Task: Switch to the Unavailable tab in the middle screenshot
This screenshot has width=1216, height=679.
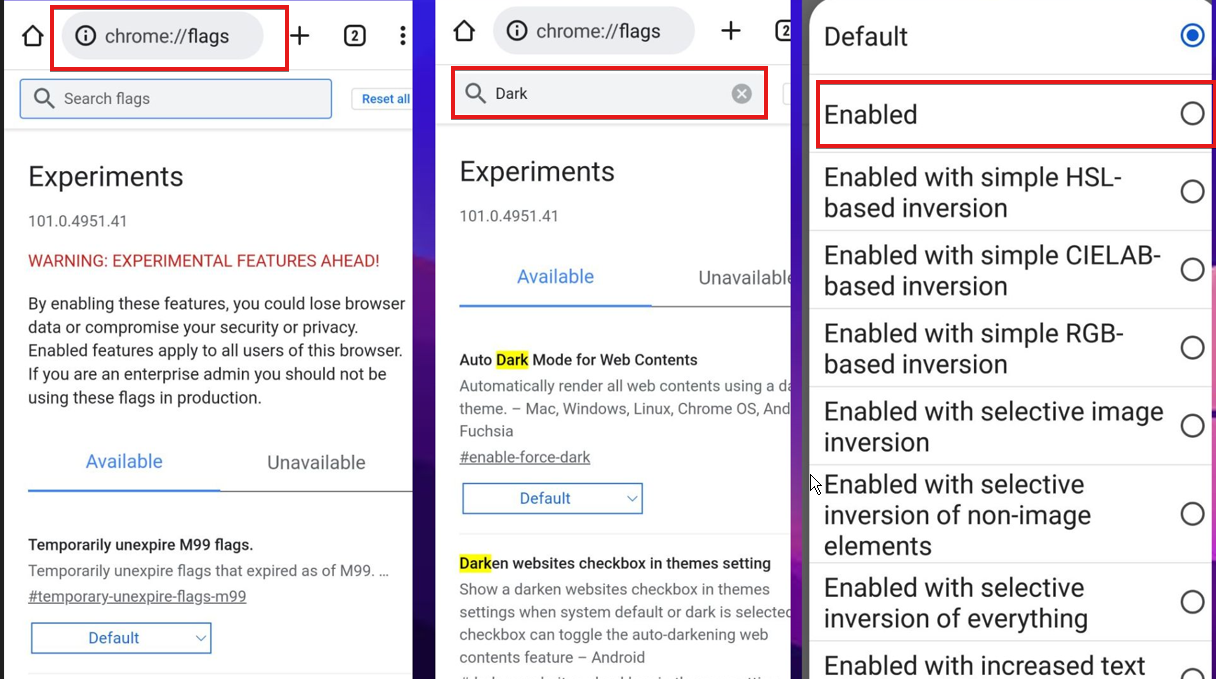Action: [744, 277]
